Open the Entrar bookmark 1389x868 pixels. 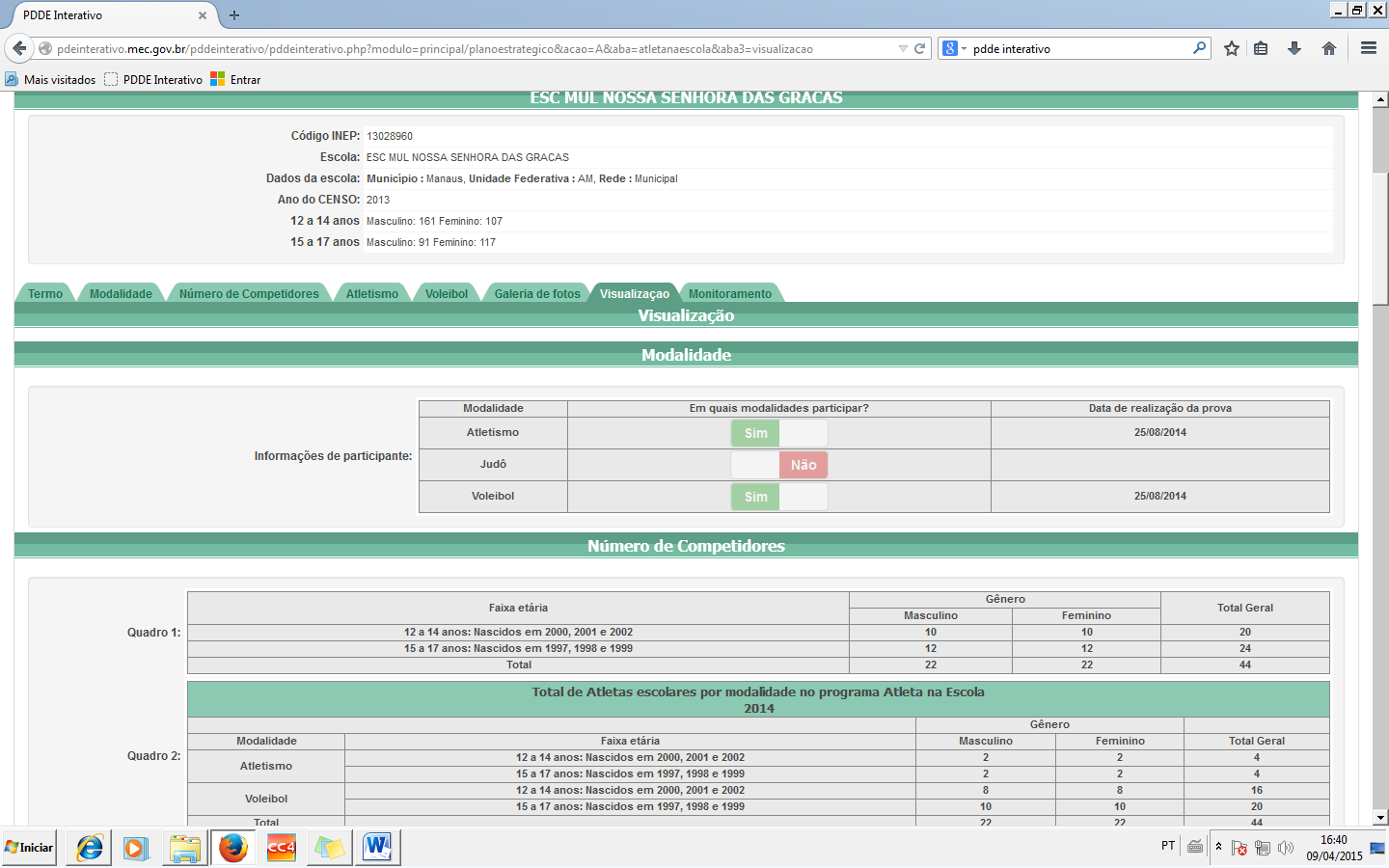(236, 79)
